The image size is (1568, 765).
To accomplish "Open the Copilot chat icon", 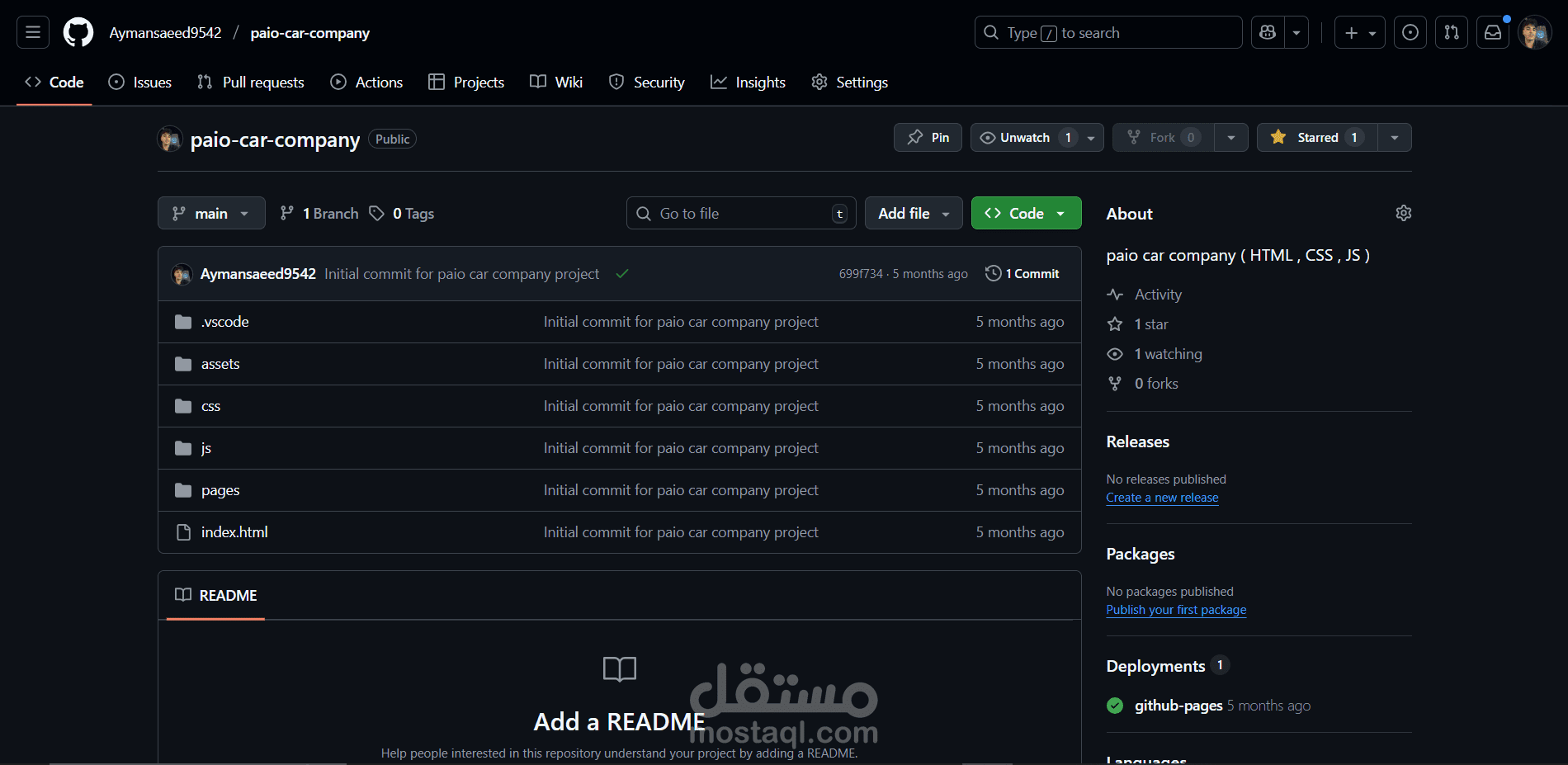I will (1268, 32).
